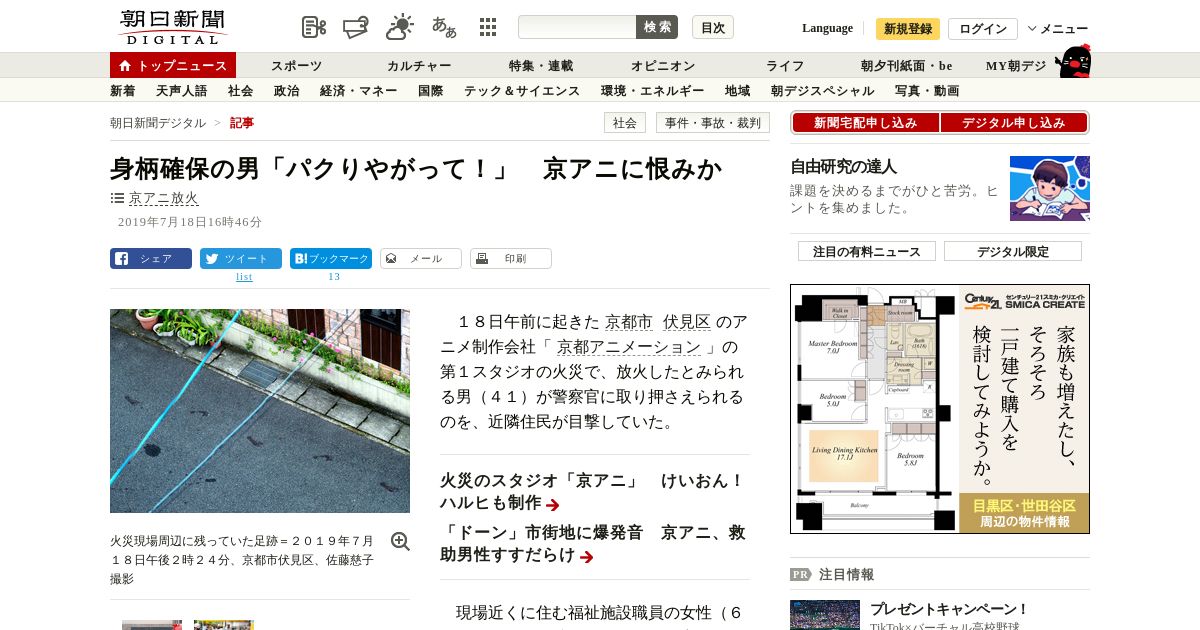Select the 朝夕刊紙面・be tab
Image resolution: width=1200 pixels, height=630 pixels.
tap(907, 65)
